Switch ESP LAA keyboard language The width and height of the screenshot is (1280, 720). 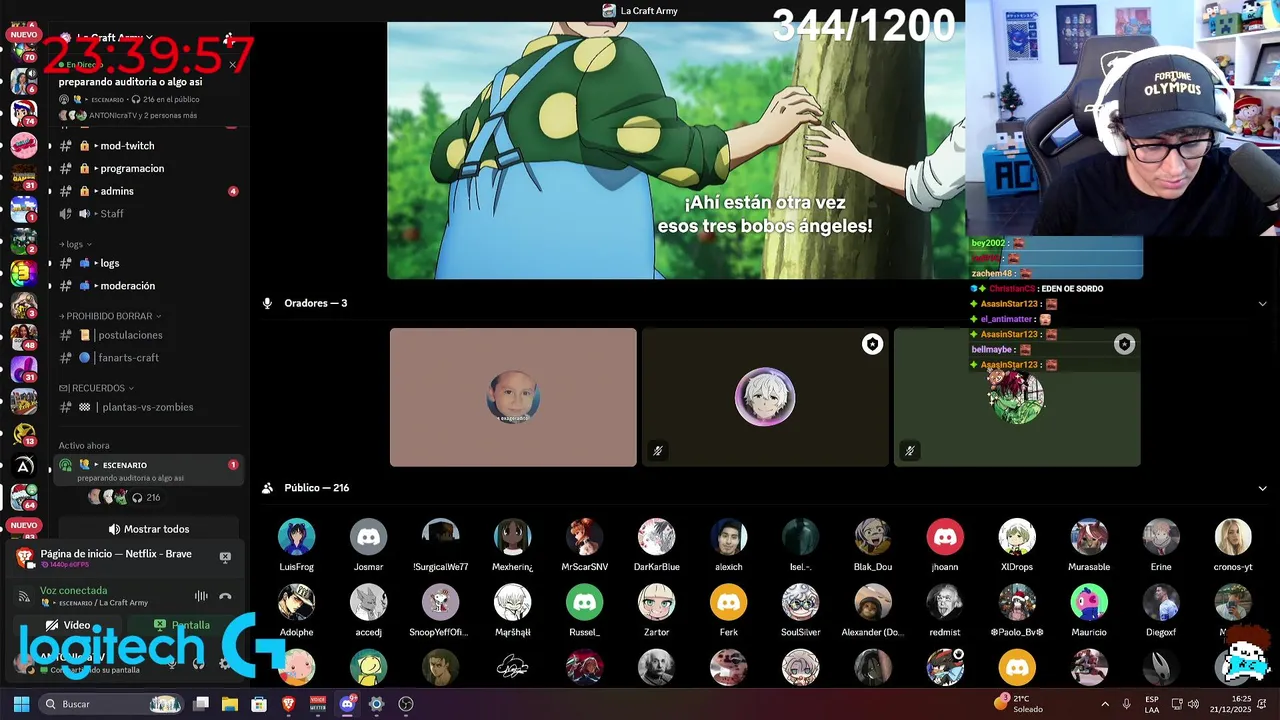click(1152, 704)
